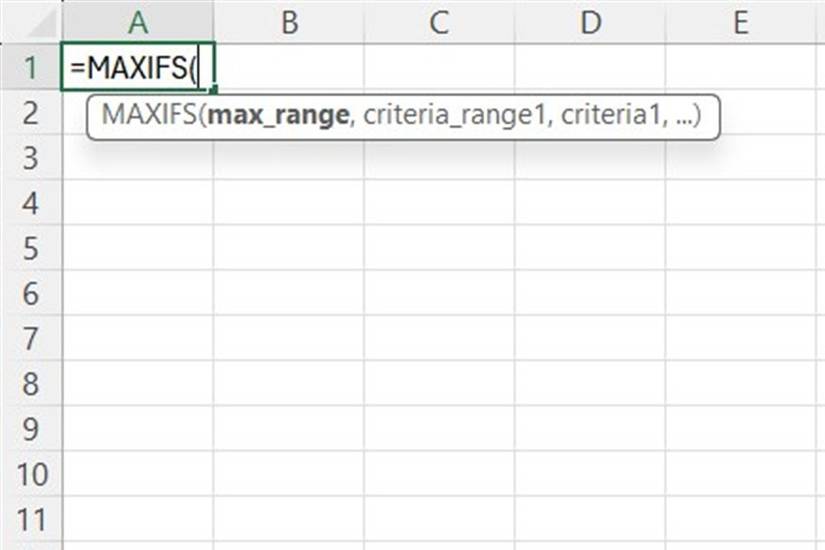Select column B header
This screenshot has width=825, height=550.
click(x=289, y=22)
